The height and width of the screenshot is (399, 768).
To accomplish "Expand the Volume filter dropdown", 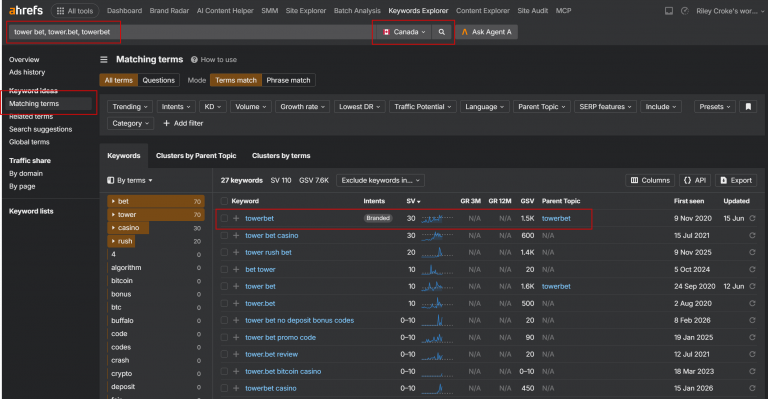I will [251, 107].
